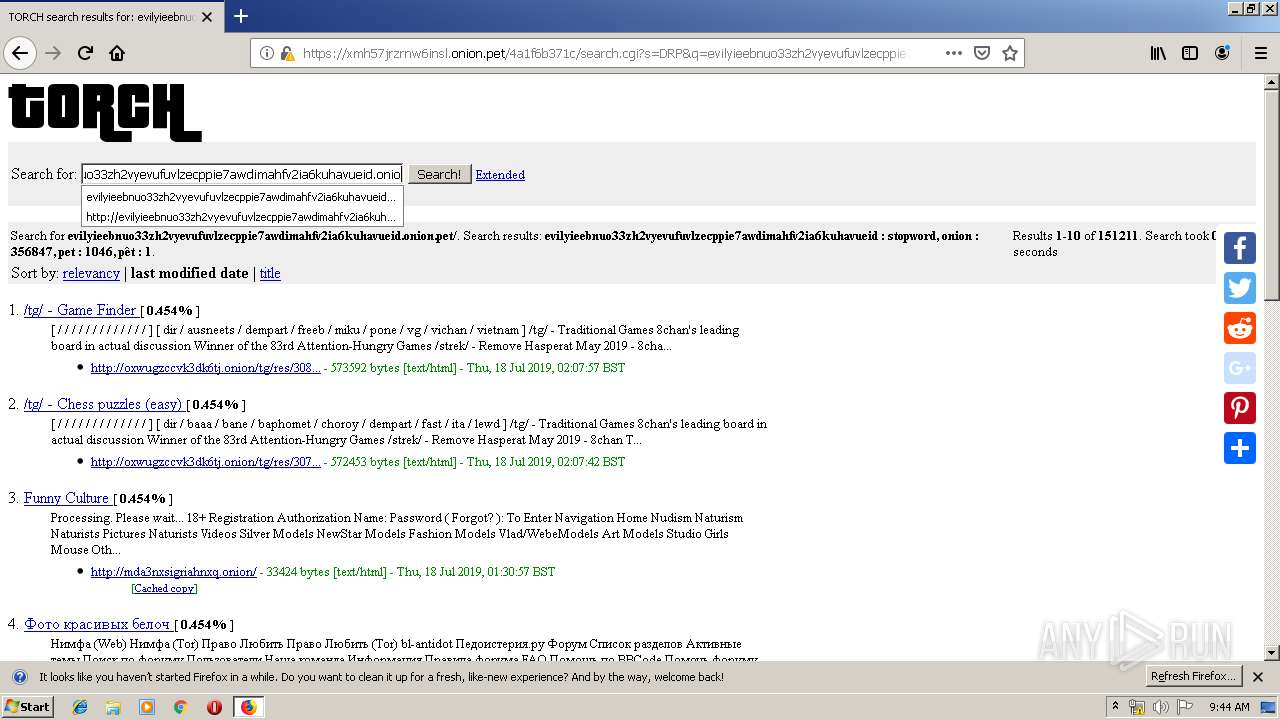The height and width of the screenshot is (720, 1280).
Task: Open the Firefox home page
Action: click(117, 53)
